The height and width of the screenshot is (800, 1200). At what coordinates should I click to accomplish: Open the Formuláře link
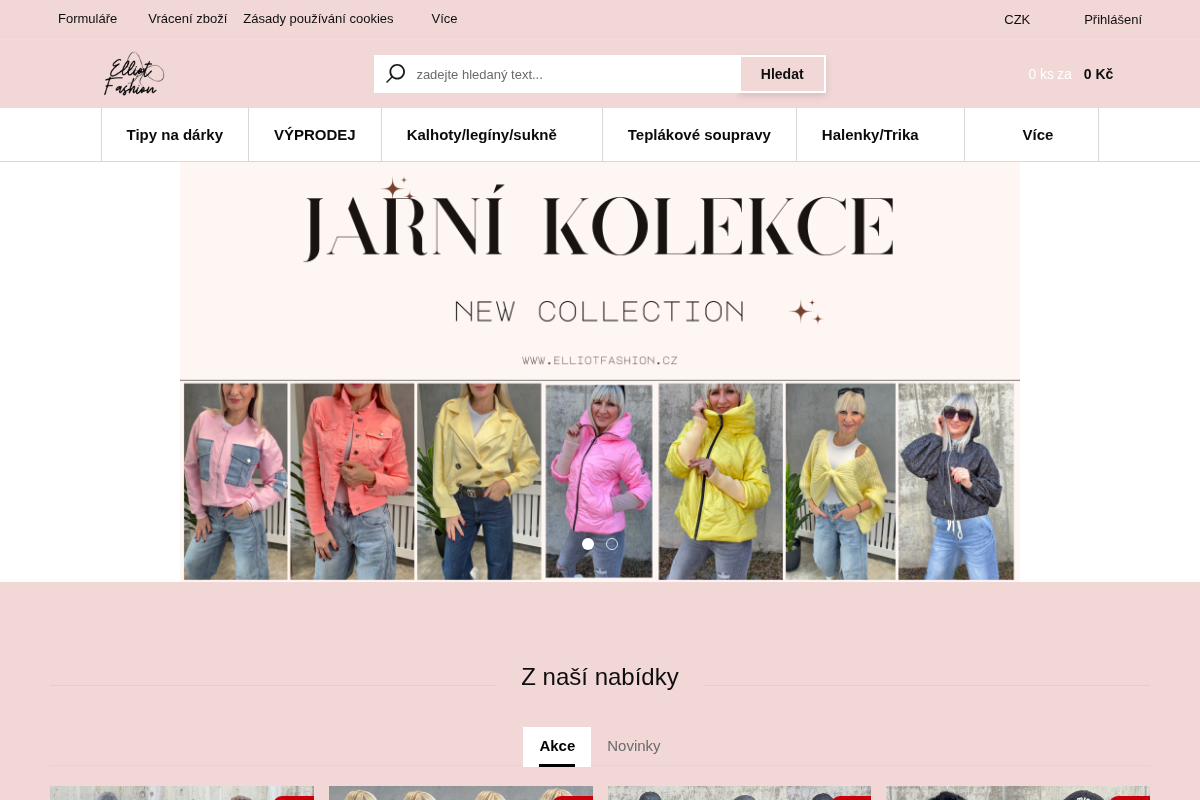(x=87, y=19)
